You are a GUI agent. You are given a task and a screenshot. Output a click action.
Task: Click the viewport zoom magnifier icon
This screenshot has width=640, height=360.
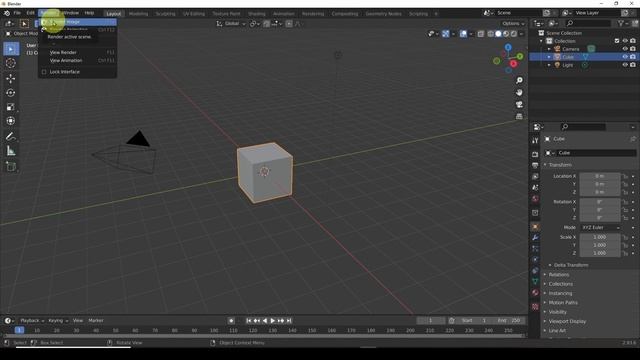519,80
